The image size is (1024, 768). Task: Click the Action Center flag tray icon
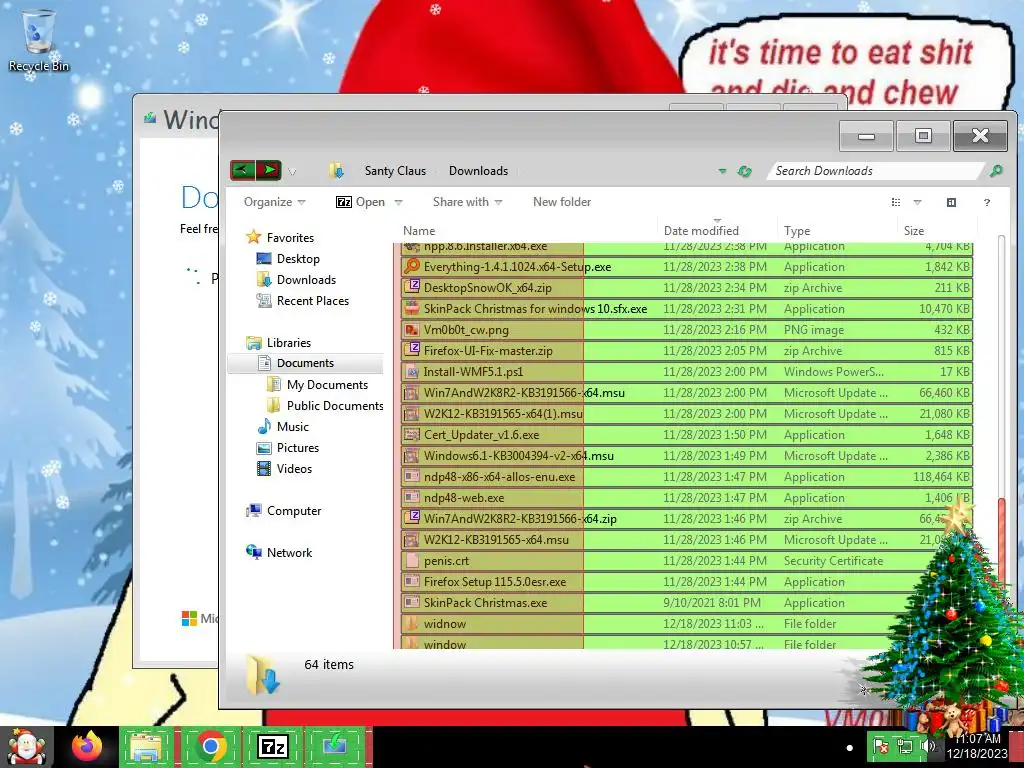click(881, 746)
